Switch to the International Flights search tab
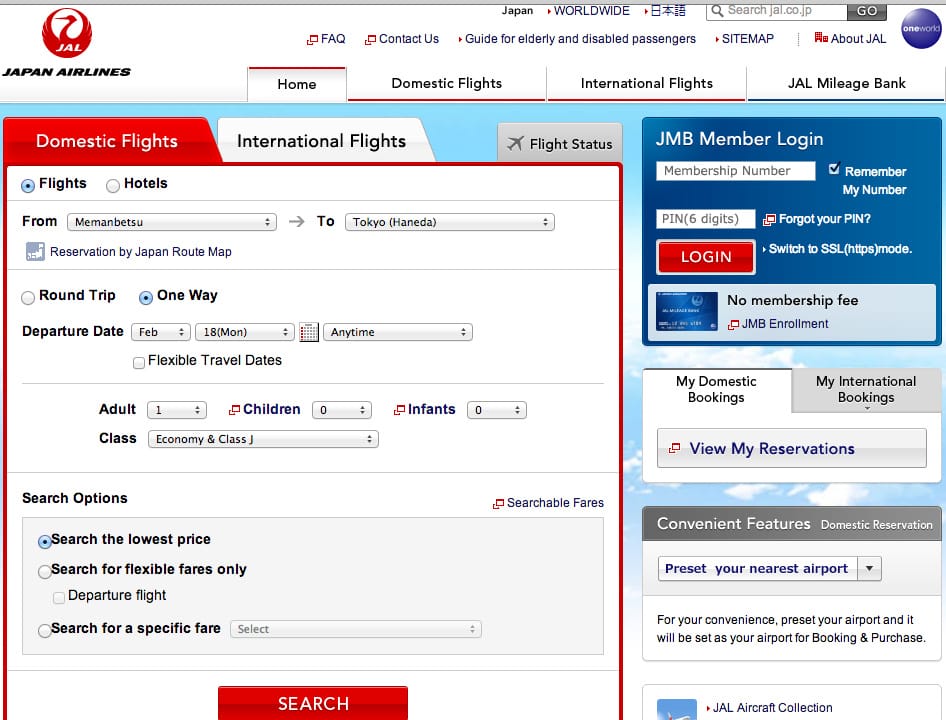This screenshot has width=946, height=720. coord(321,141)
